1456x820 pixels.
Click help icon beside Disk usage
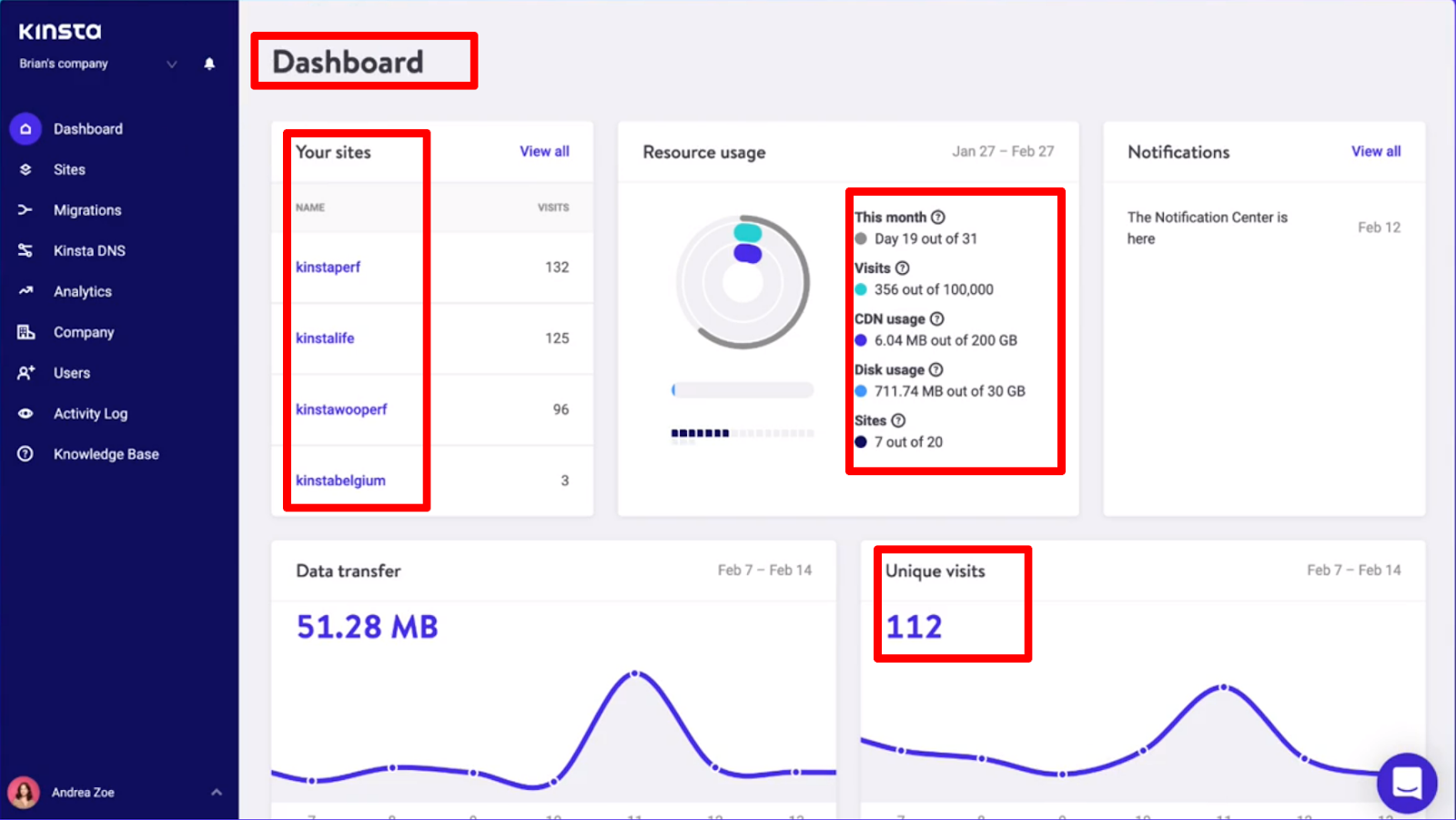[x=936, y=370]
